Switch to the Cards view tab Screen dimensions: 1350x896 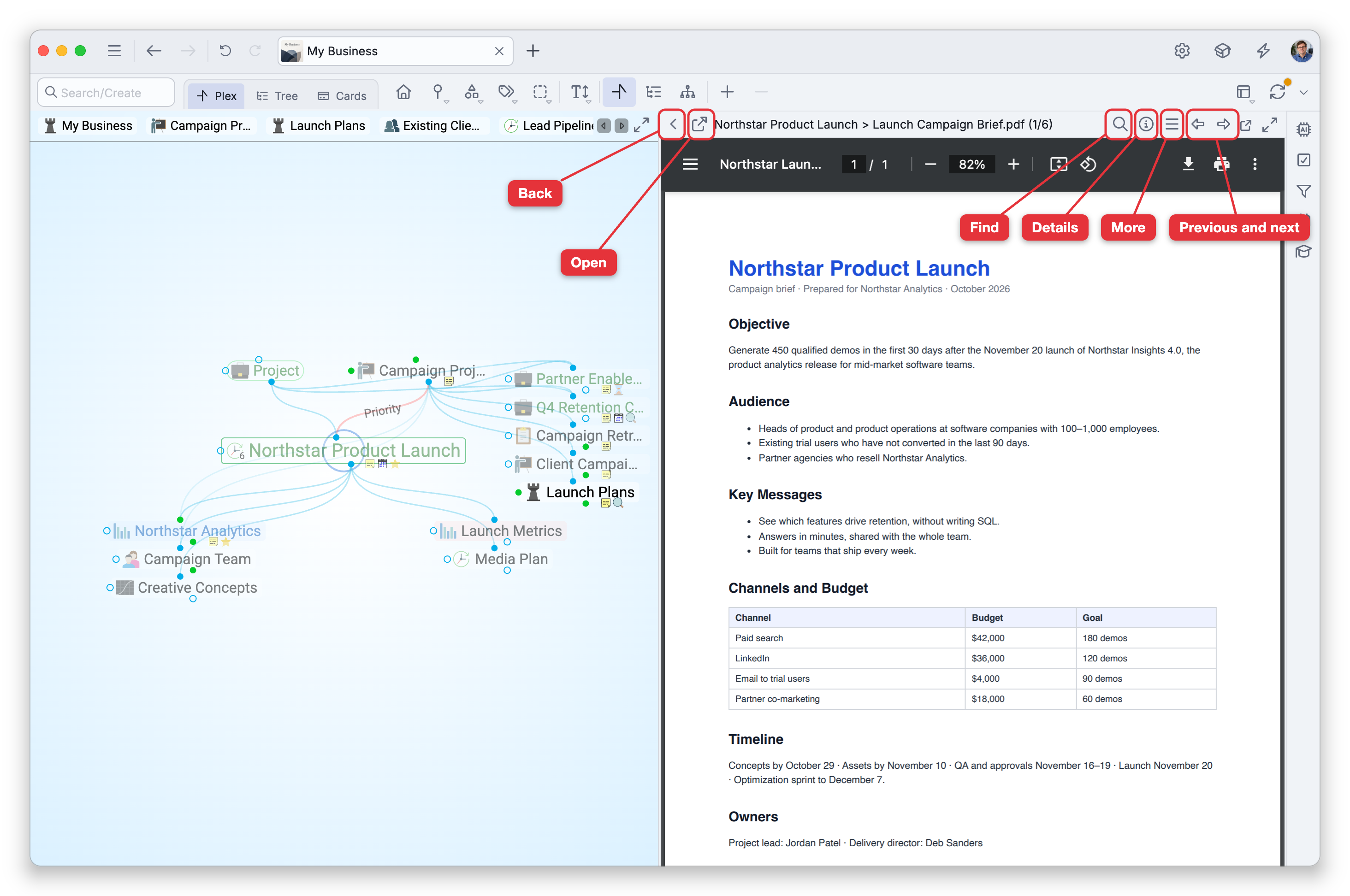point(342,96)
